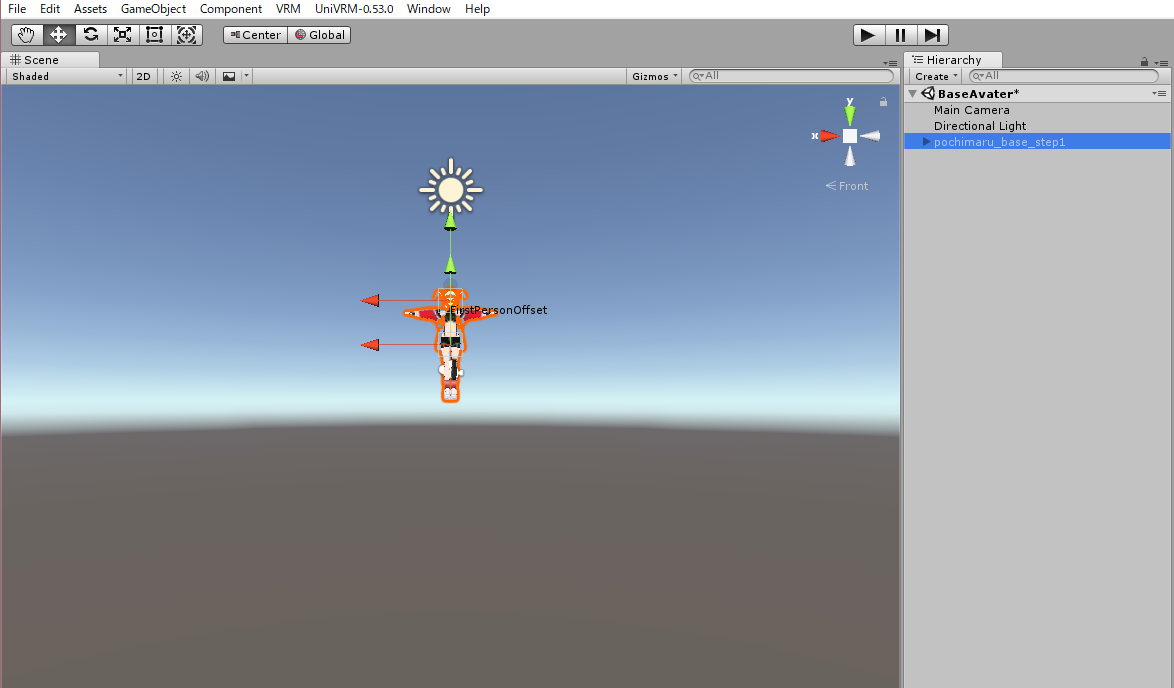Toggle scene lighting sun icon

(176, 76)
